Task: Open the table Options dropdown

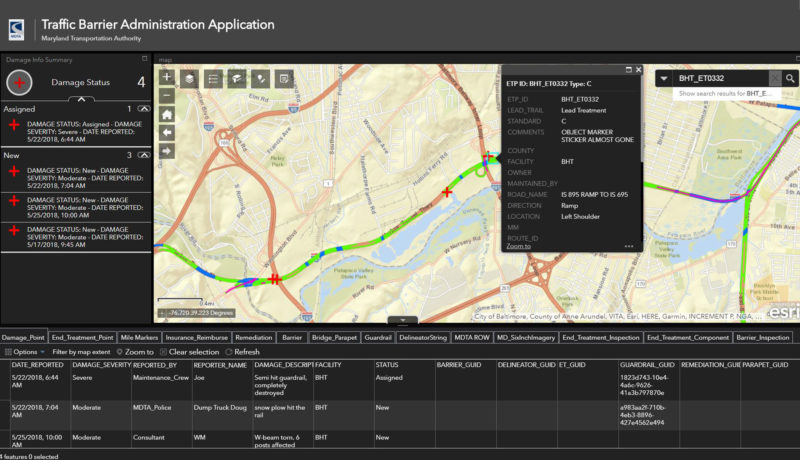Action: [x=24, y=352]
